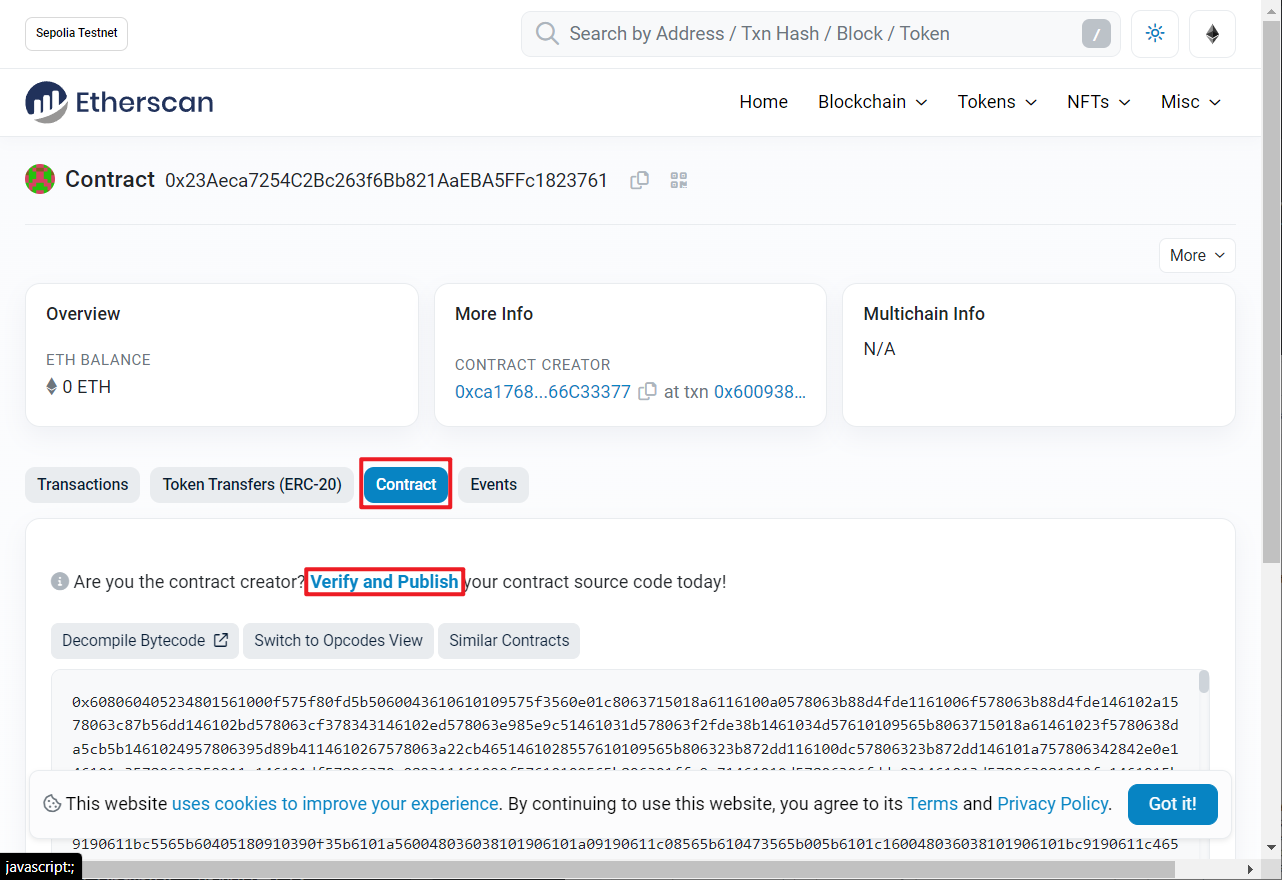The image size is (1282, 880).
Task: Copy the contract address to clipboard
Action: (639, 180)
